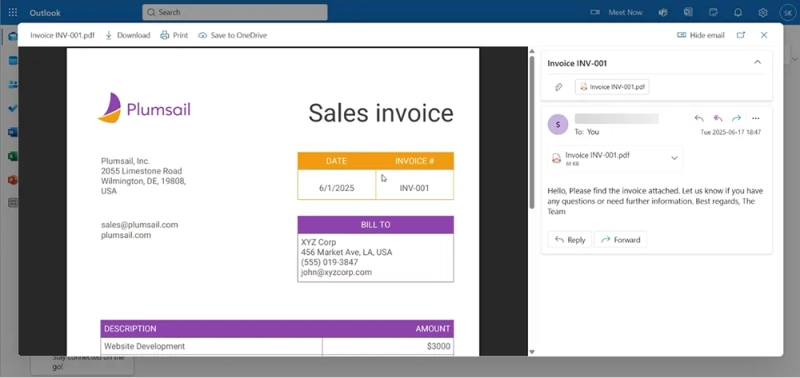Click the Forward button below the message
Image resolution: width=800 pixels, height=378 pixels.
620,240
